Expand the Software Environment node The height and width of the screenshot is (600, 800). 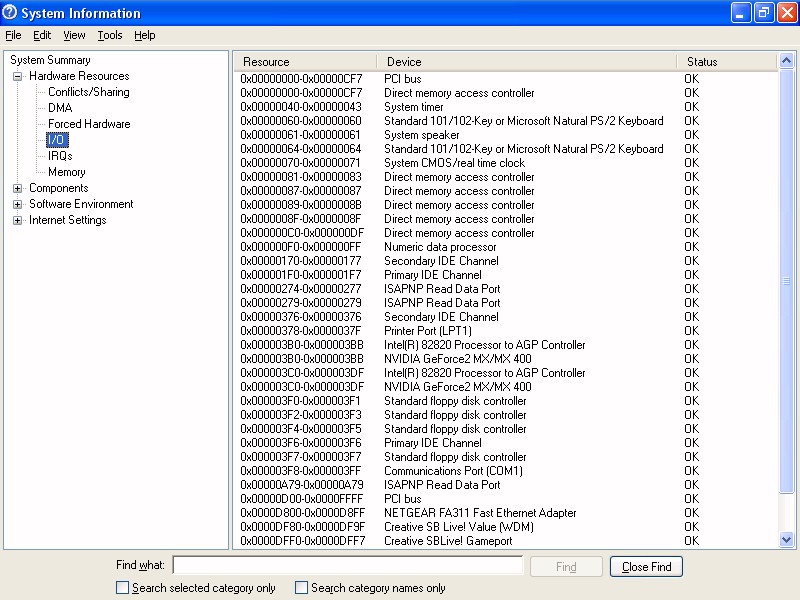[17, 205]
